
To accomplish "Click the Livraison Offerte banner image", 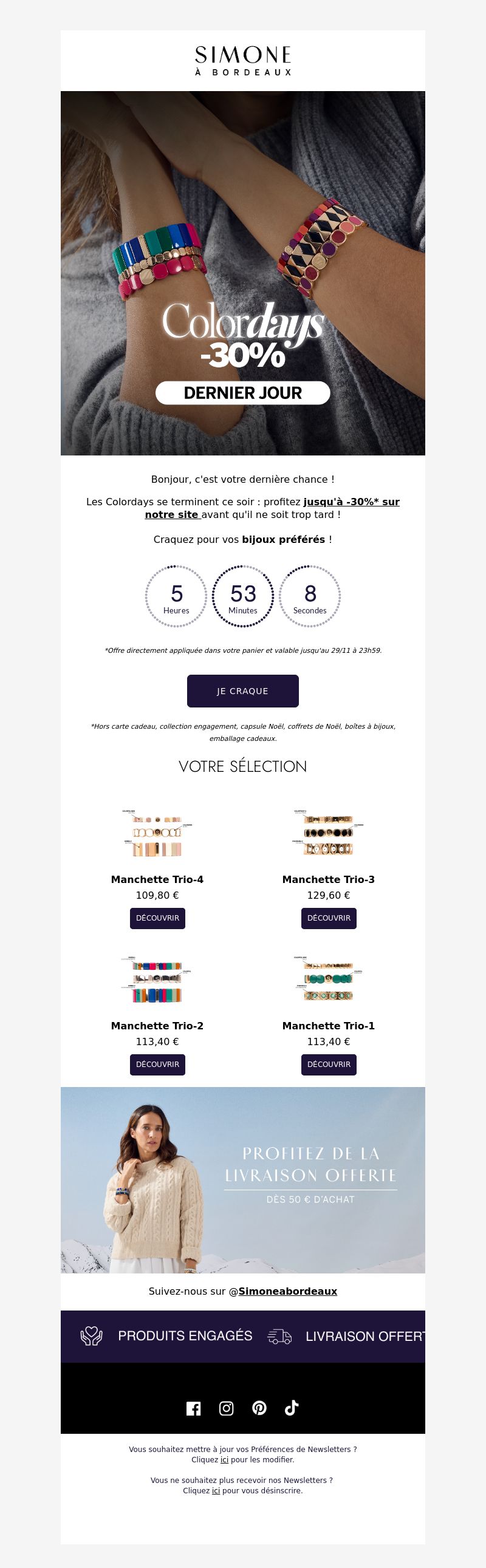I will [x=243, y=1180].
